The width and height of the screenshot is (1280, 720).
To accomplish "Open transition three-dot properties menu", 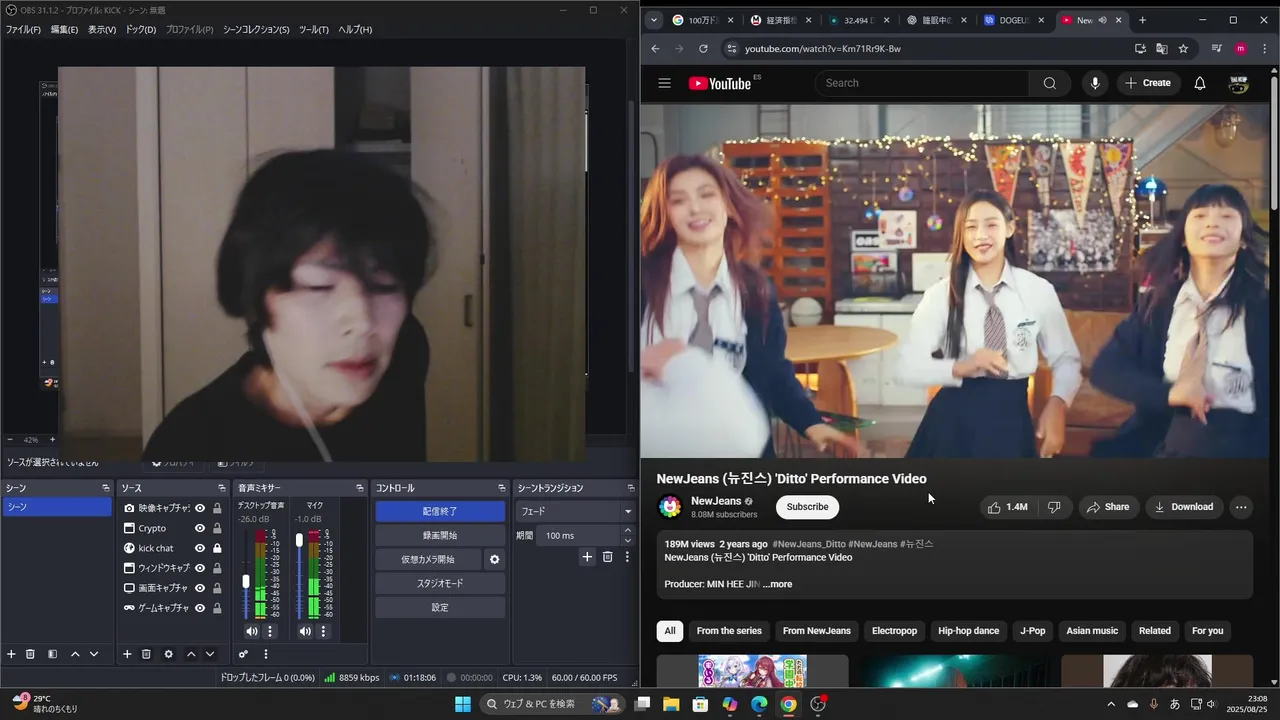I will pyautogui.click(x=627, y=557).
